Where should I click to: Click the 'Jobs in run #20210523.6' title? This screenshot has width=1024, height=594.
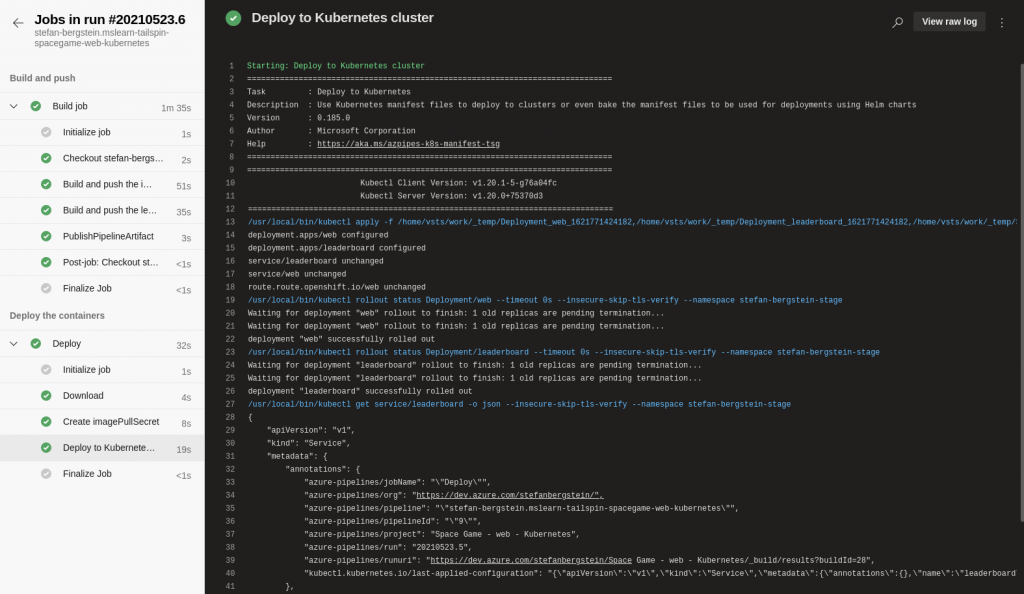[110, 20]
